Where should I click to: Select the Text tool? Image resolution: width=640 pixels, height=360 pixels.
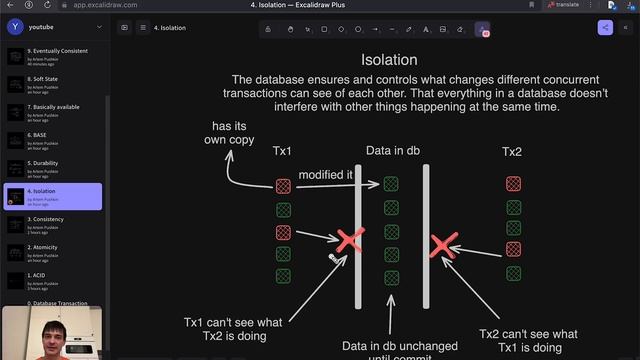point(426,29)
